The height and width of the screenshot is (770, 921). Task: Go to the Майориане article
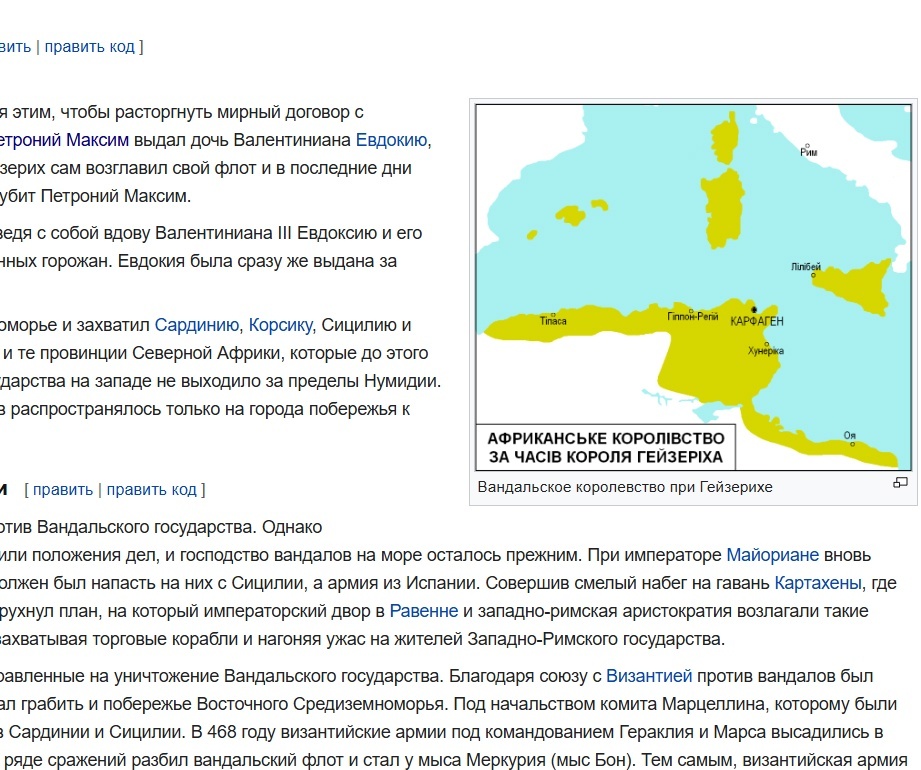[772, 554]
